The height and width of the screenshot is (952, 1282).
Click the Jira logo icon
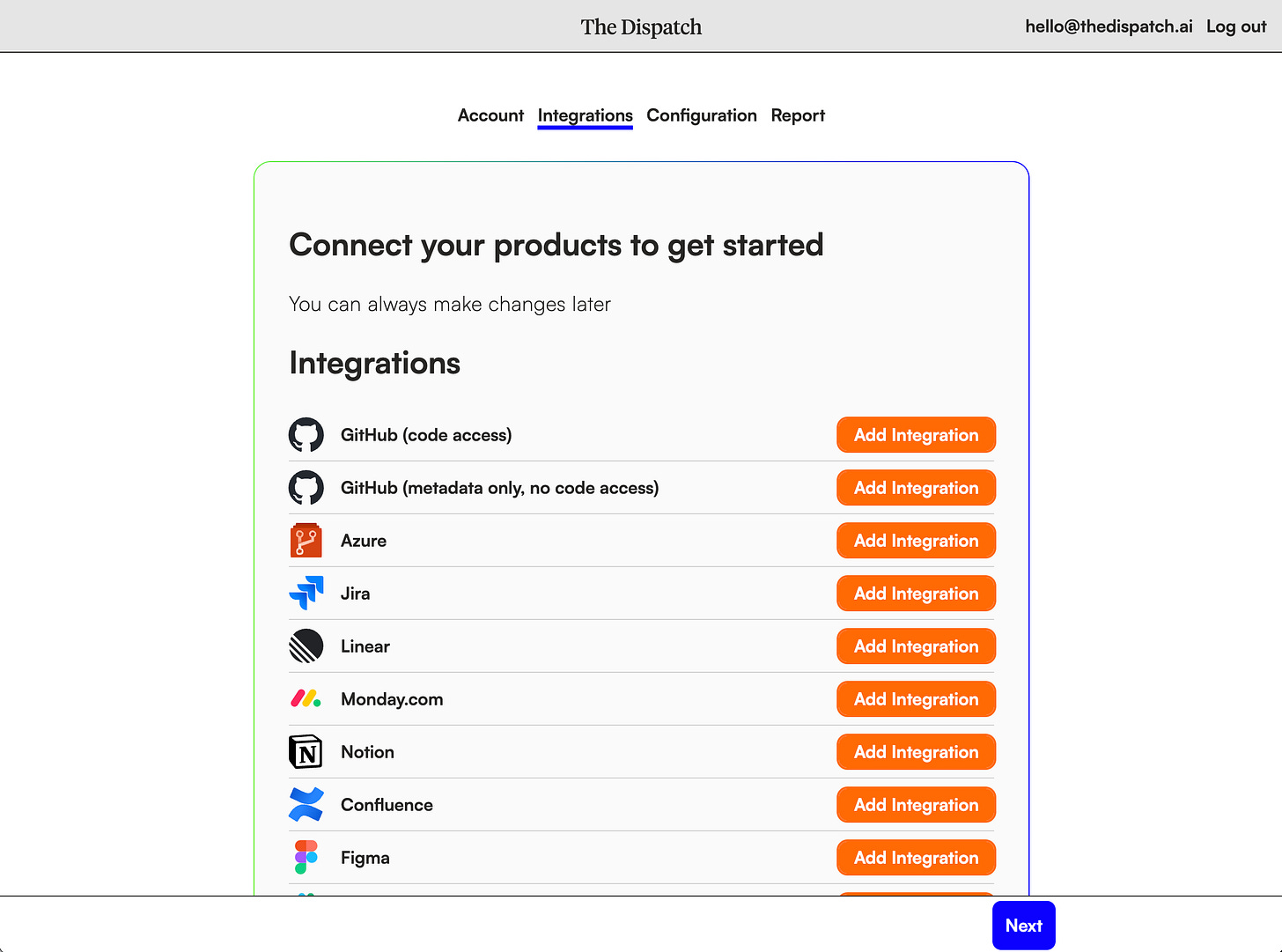tap(306, 594)
